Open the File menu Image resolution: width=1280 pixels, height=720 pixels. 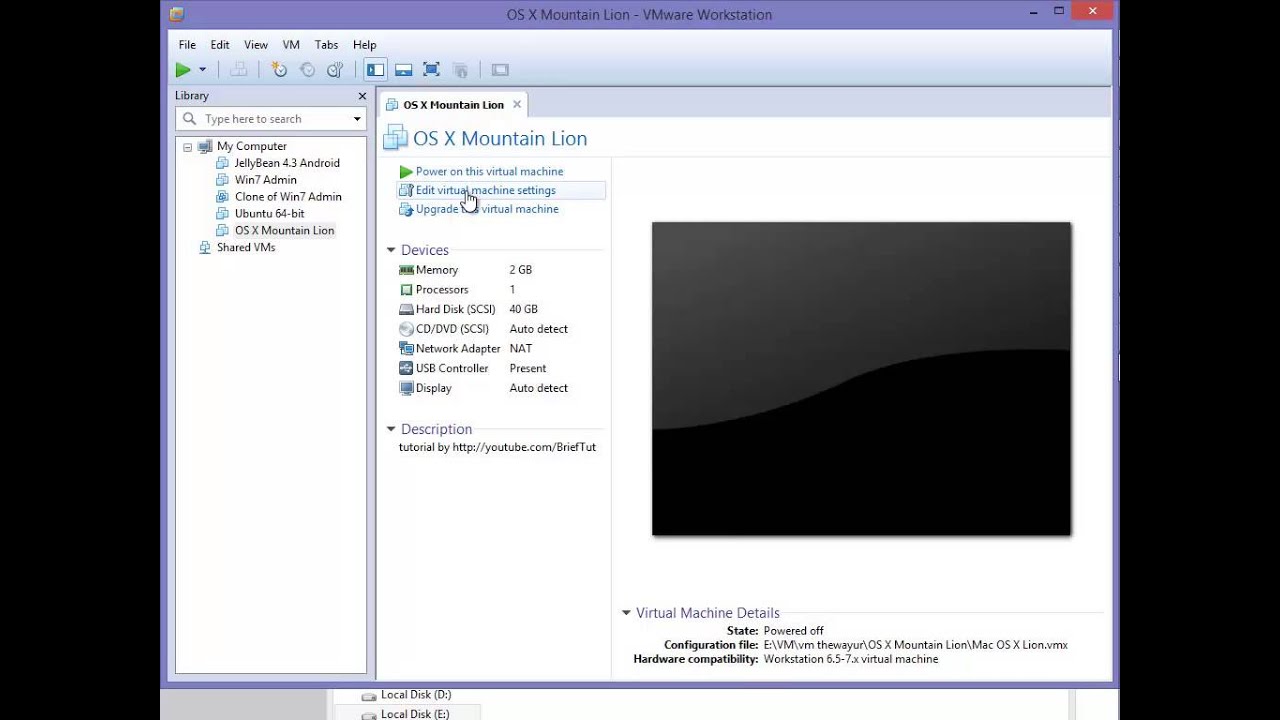[187, 45]
